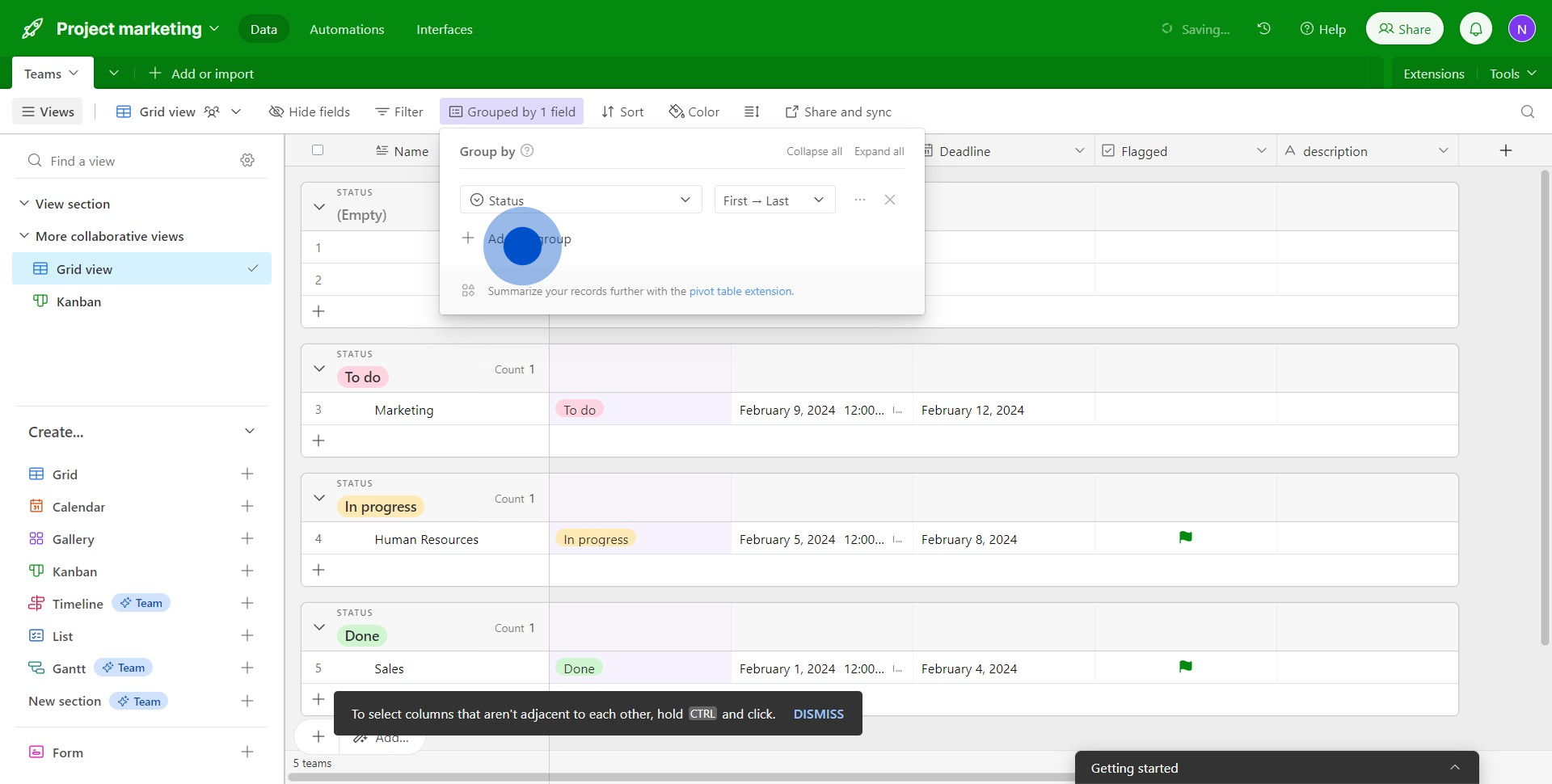Collapse View section in sidebar

coord(24,204)
